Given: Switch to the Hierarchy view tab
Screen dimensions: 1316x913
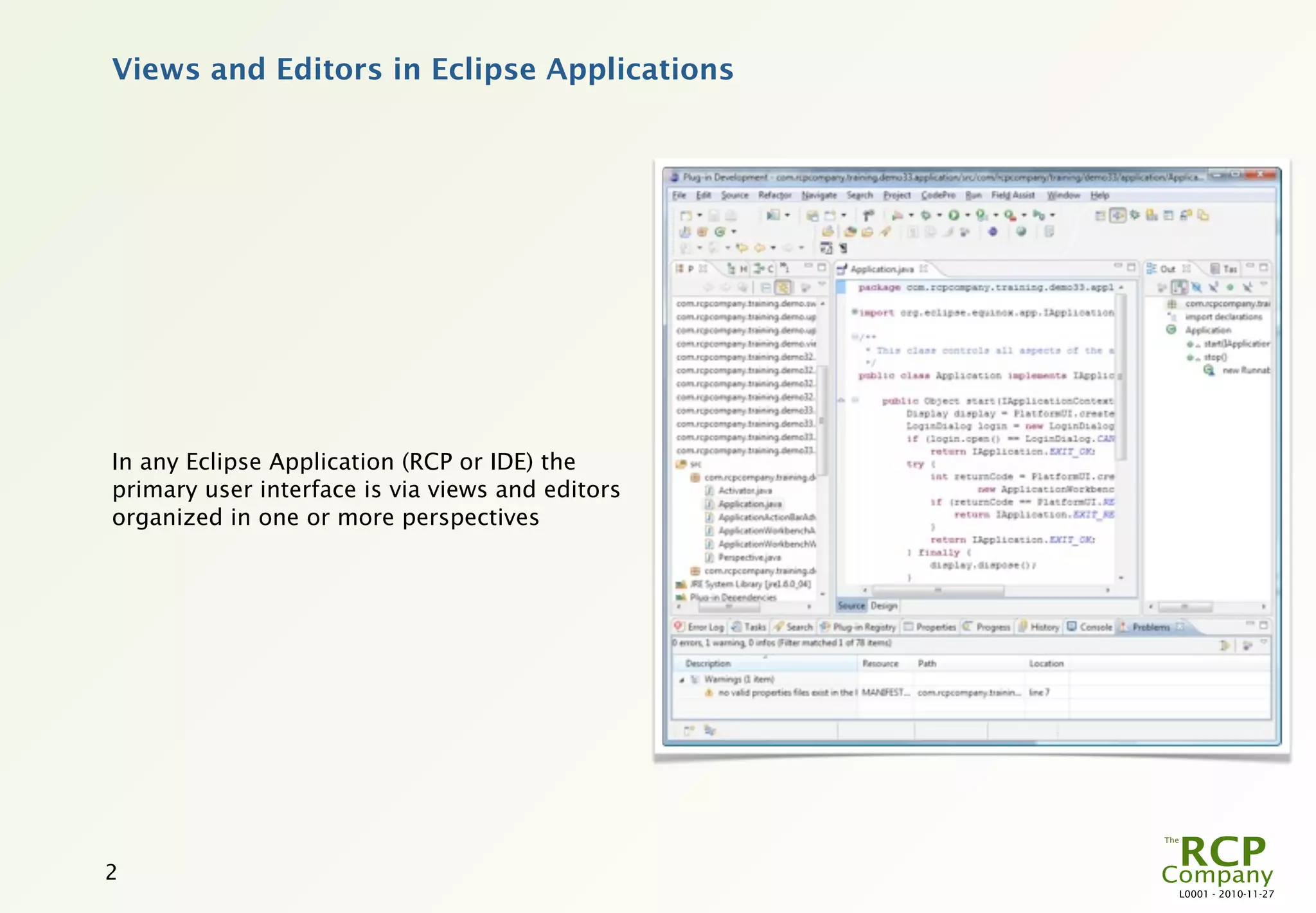Looking at the screenshot, I should [737, 269].
